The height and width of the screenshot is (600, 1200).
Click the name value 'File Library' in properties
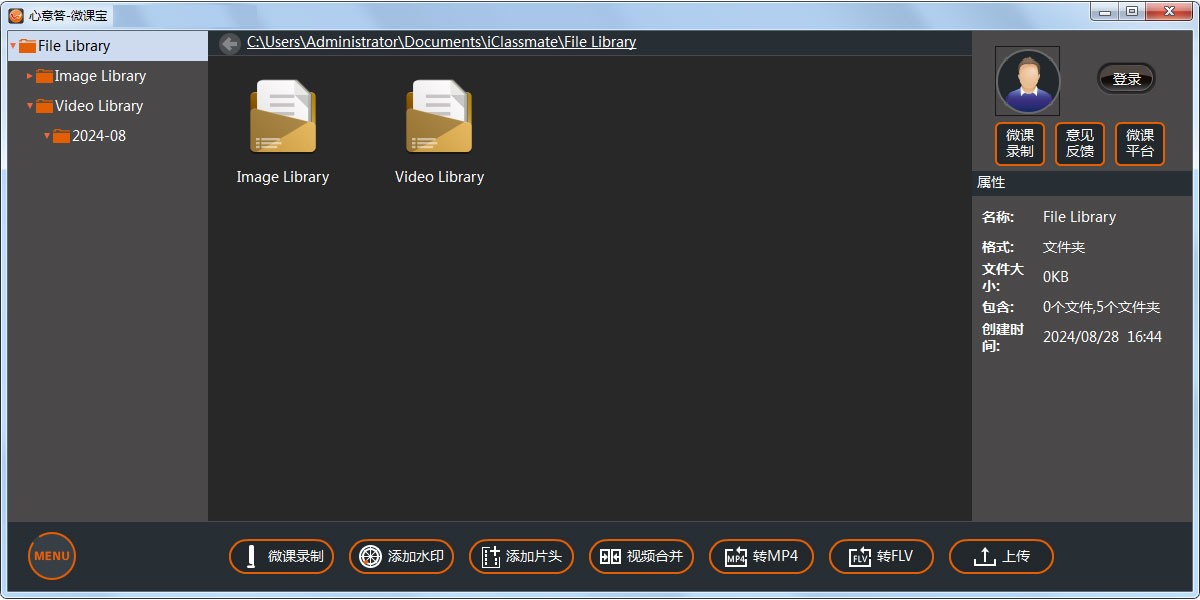[1079, 217]
